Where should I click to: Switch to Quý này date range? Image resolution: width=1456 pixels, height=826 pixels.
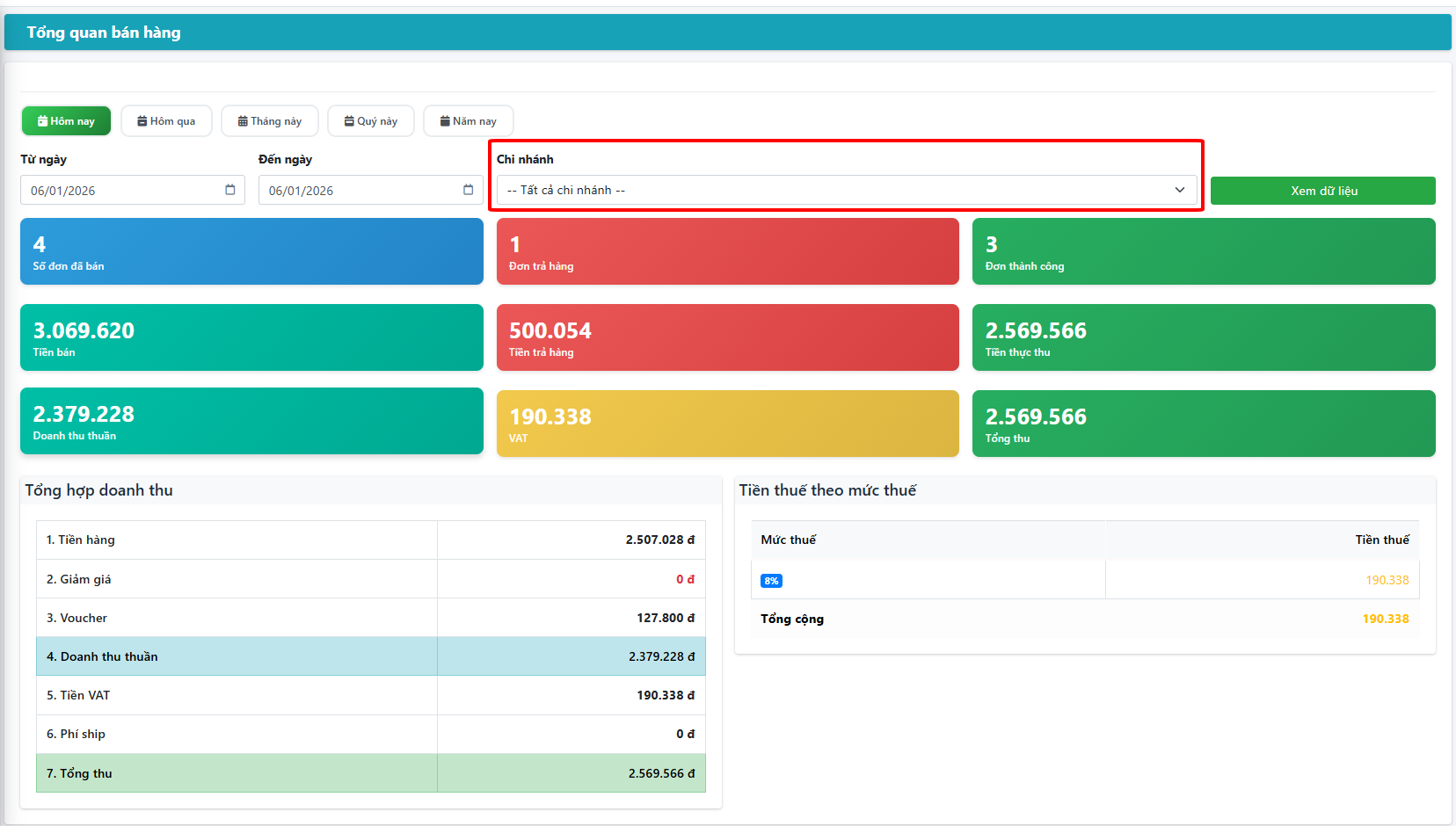[x=371, y=121]
